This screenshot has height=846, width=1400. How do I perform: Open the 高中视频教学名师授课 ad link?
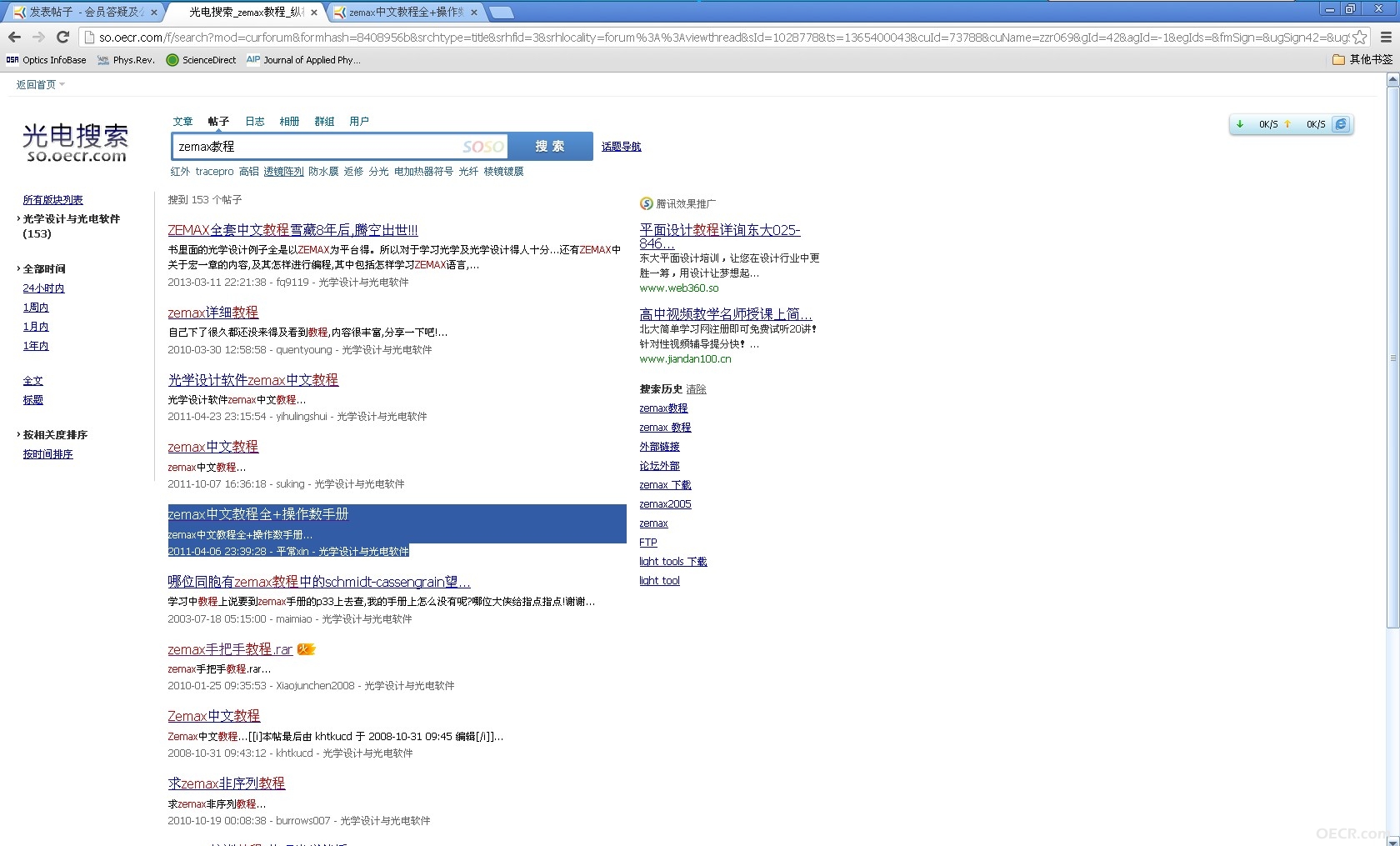tap(726, 314)
